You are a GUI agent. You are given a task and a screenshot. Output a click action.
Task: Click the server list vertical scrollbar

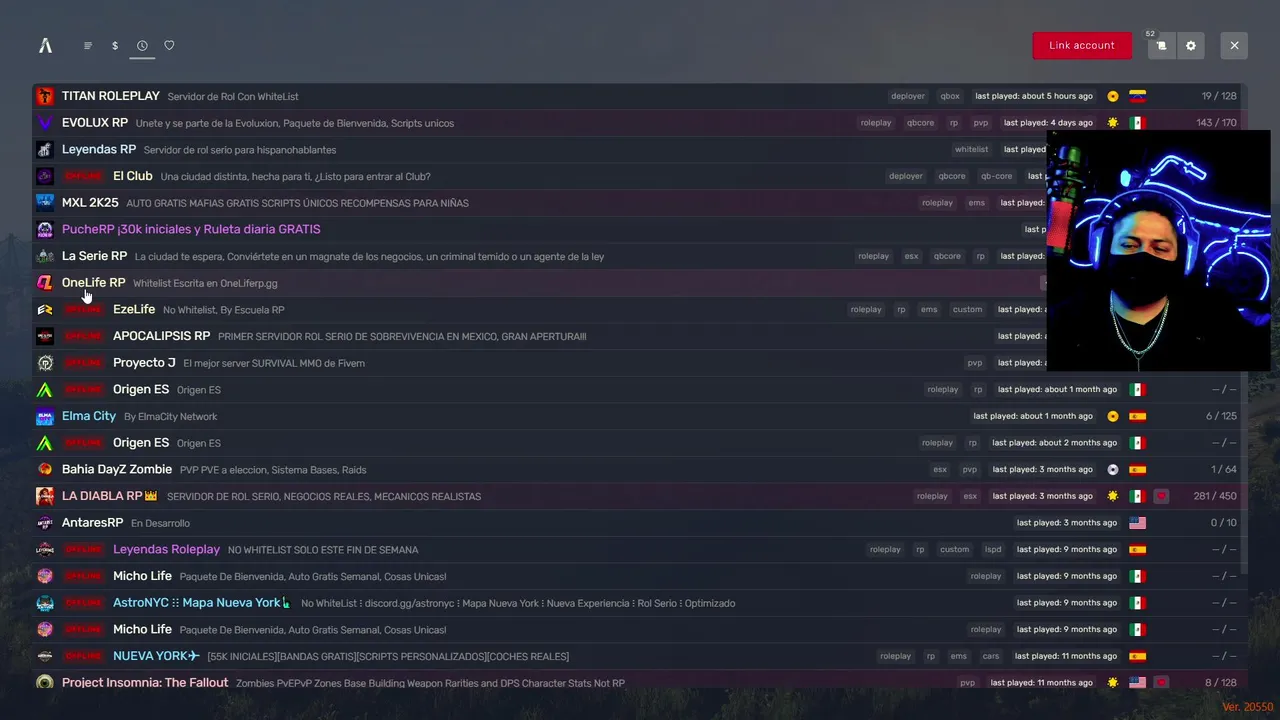coord(1245,330)
